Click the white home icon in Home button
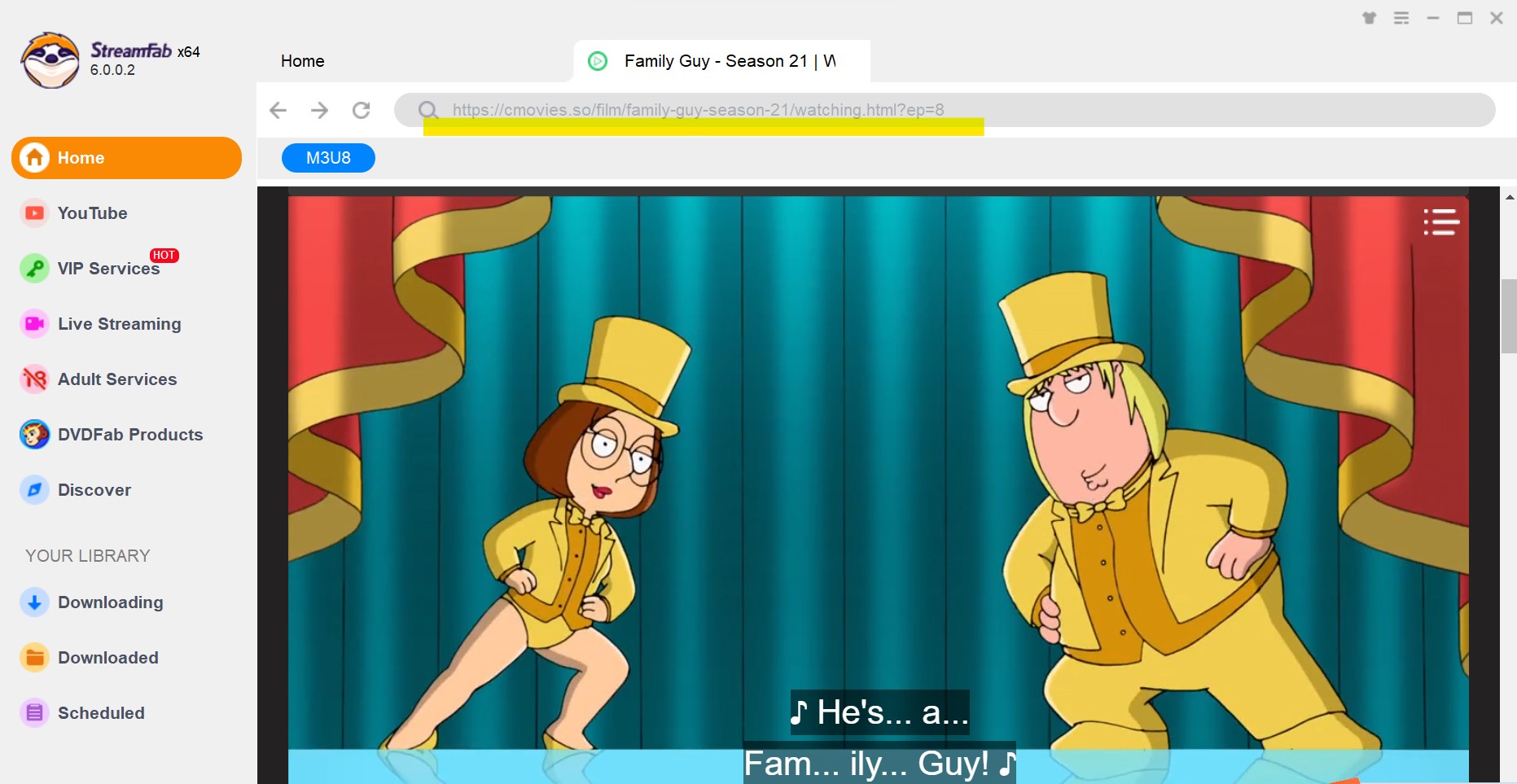The image size is (1517, 784). [x=34, y=157]
